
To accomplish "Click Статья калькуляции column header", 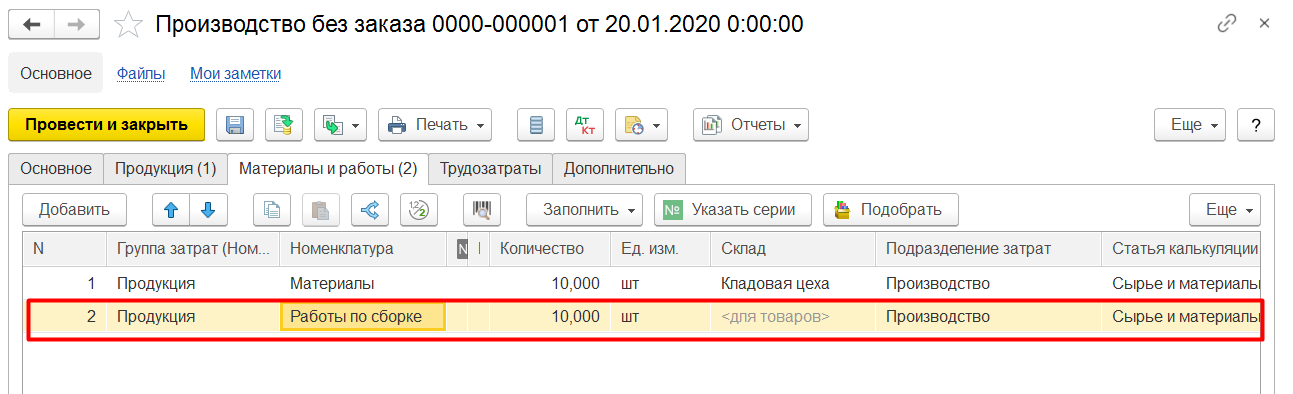I will point(1181,248).
